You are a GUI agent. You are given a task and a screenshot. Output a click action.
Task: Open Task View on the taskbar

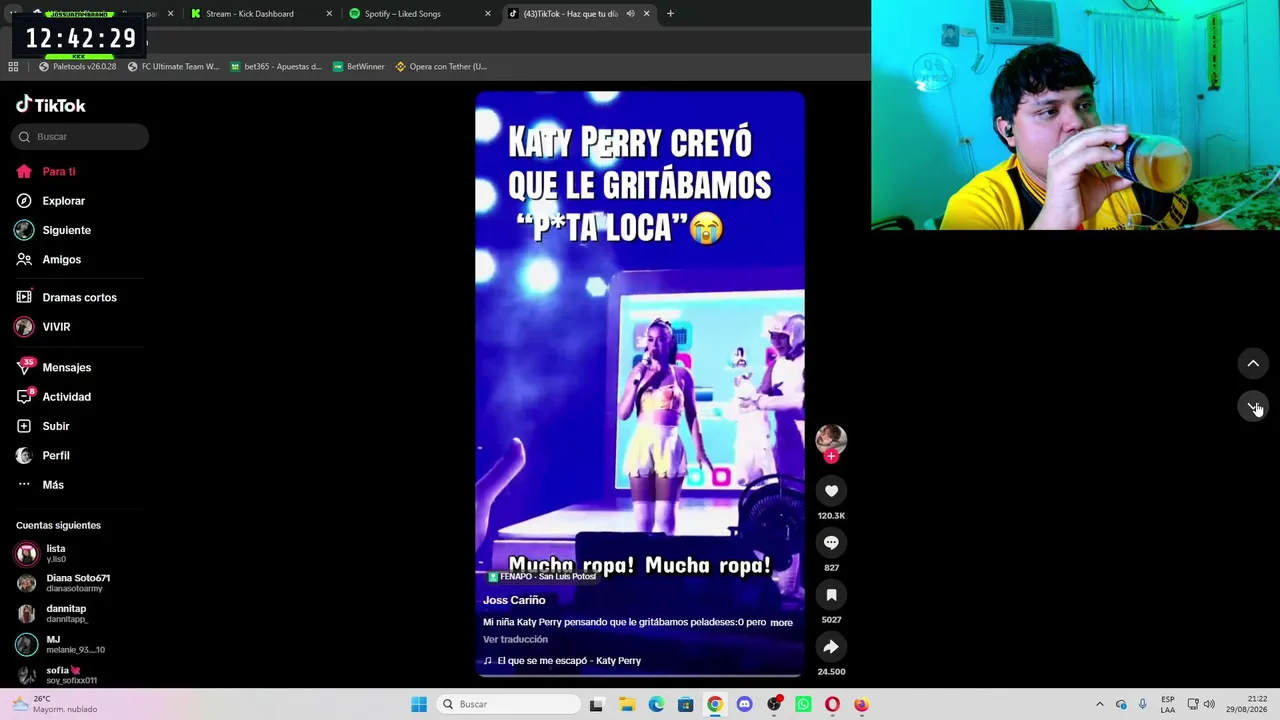tap(597, 704)
